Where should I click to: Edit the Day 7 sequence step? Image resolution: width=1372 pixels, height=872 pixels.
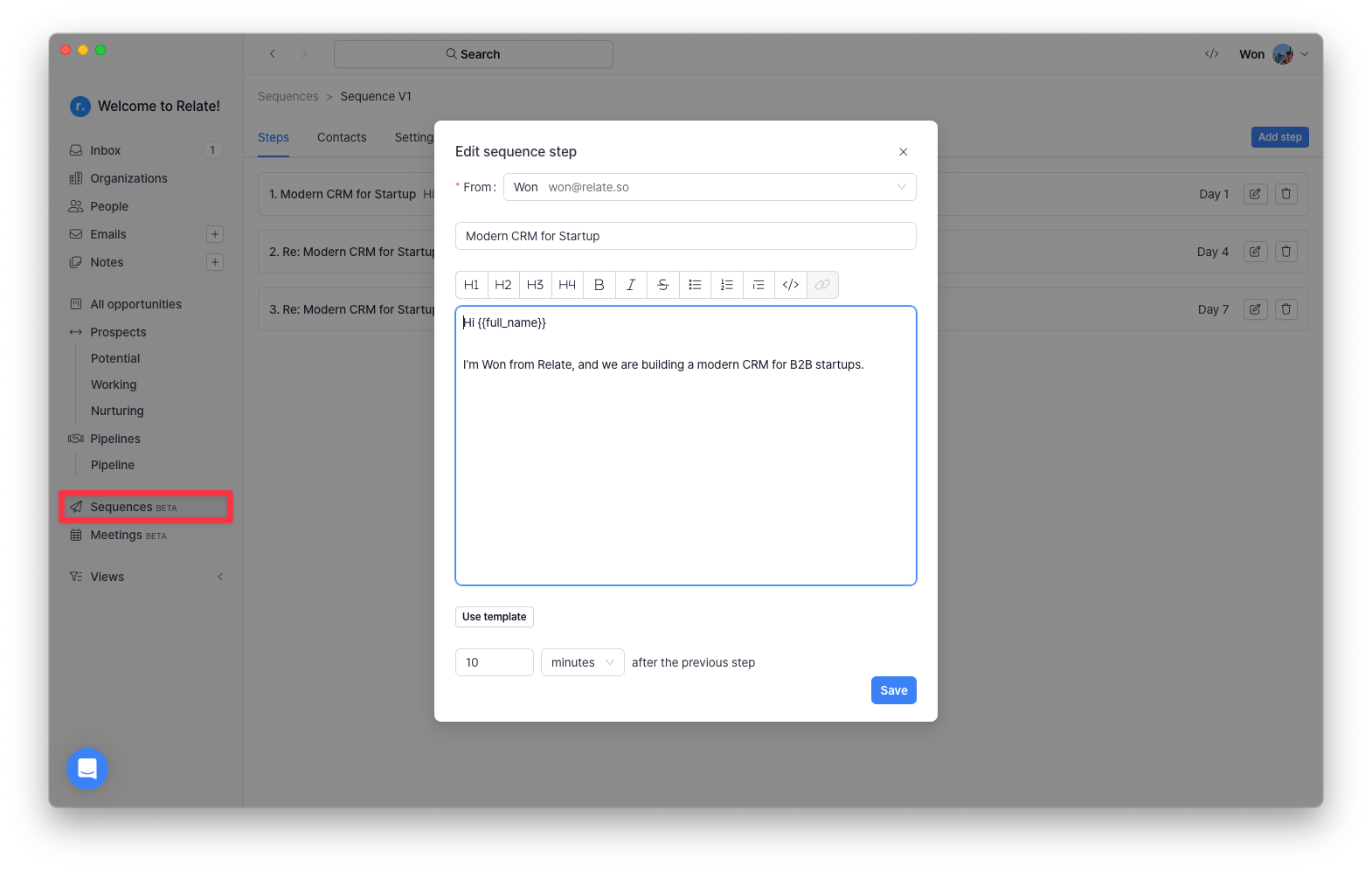[1255, 309]
